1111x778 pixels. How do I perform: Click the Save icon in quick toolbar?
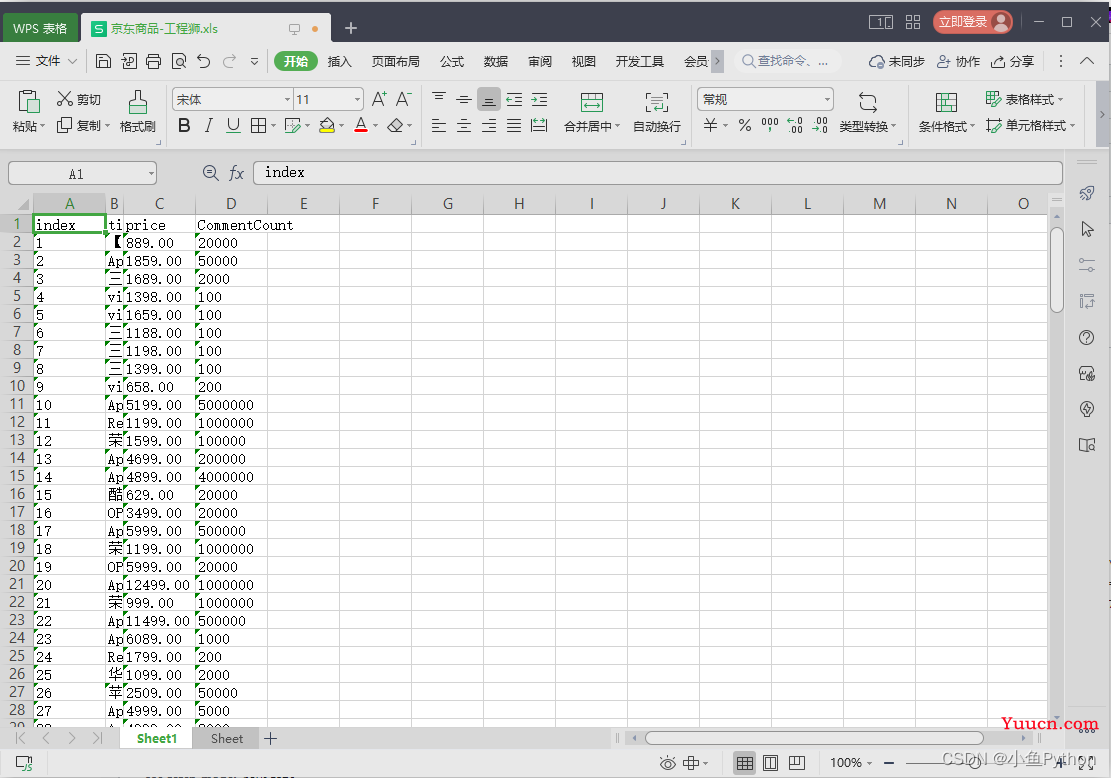(x=103, y=62)
